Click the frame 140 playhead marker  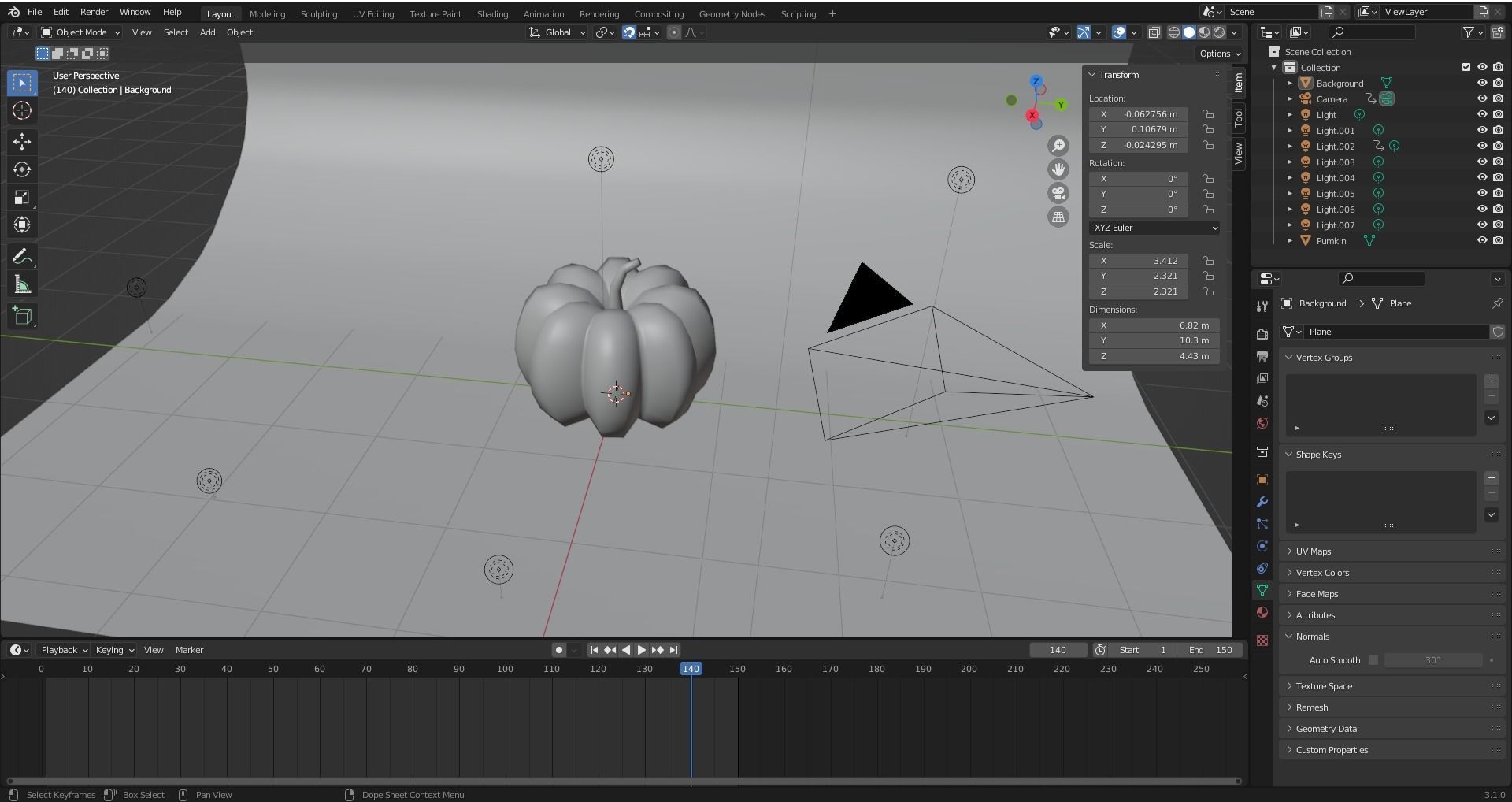tap(691, 669)
